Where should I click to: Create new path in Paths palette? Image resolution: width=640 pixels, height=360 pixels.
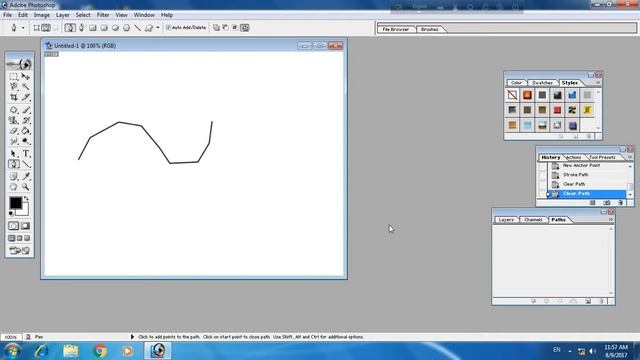(x=588, y=301)
